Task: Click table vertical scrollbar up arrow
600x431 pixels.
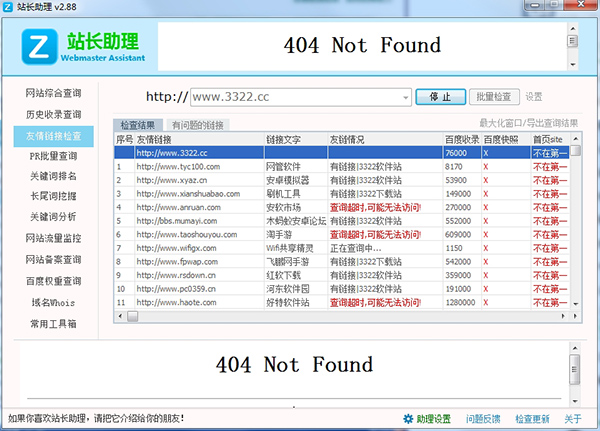Action: point(576,139)
